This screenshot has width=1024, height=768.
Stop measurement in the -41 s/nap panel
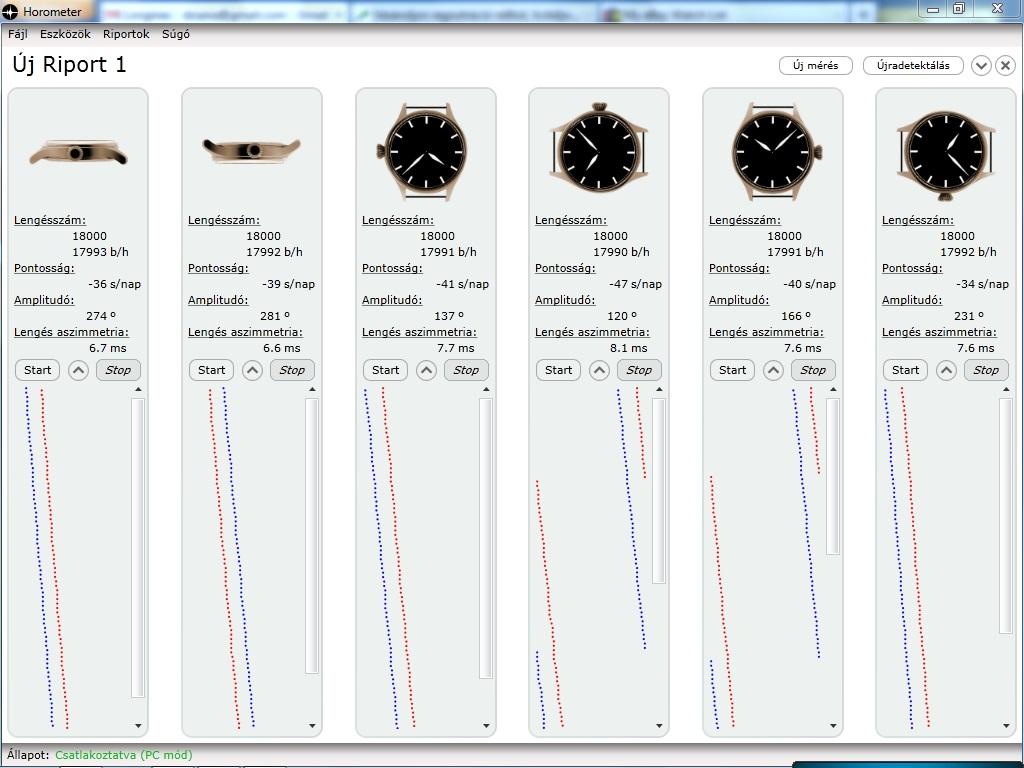(466, 370)
